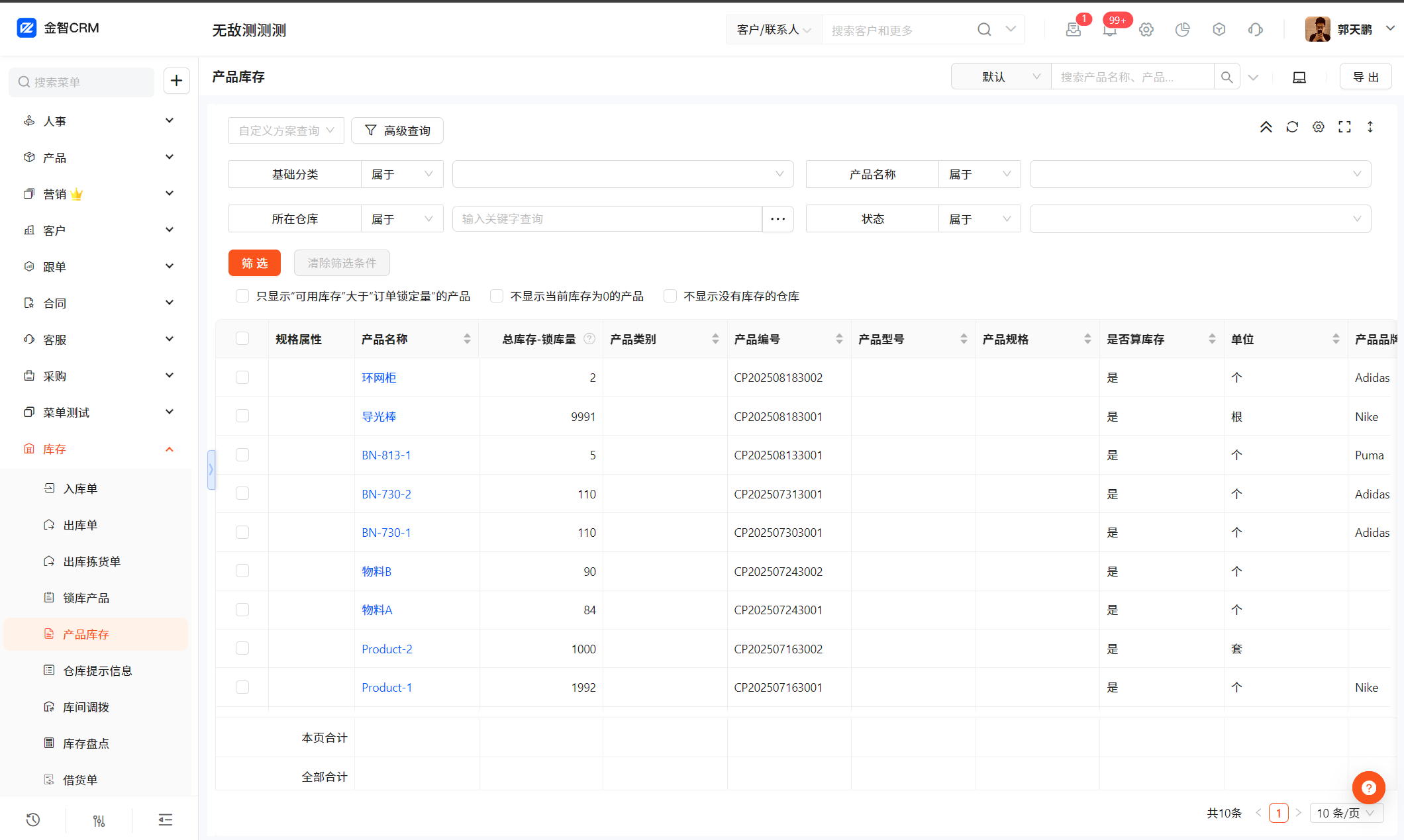The height and width of the screenshot is (840, 1404).
Task: Collapse the filter panel with double-chevron icon
Action: [1266, 127]
